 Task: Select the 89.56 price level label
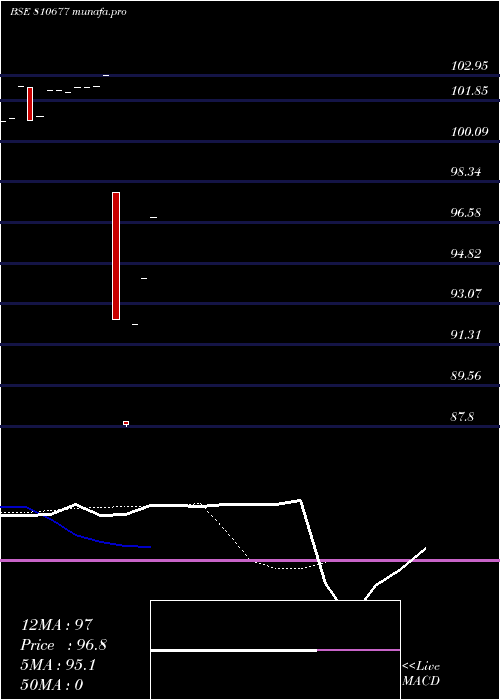pyautogui.click(x=466, y=376)
